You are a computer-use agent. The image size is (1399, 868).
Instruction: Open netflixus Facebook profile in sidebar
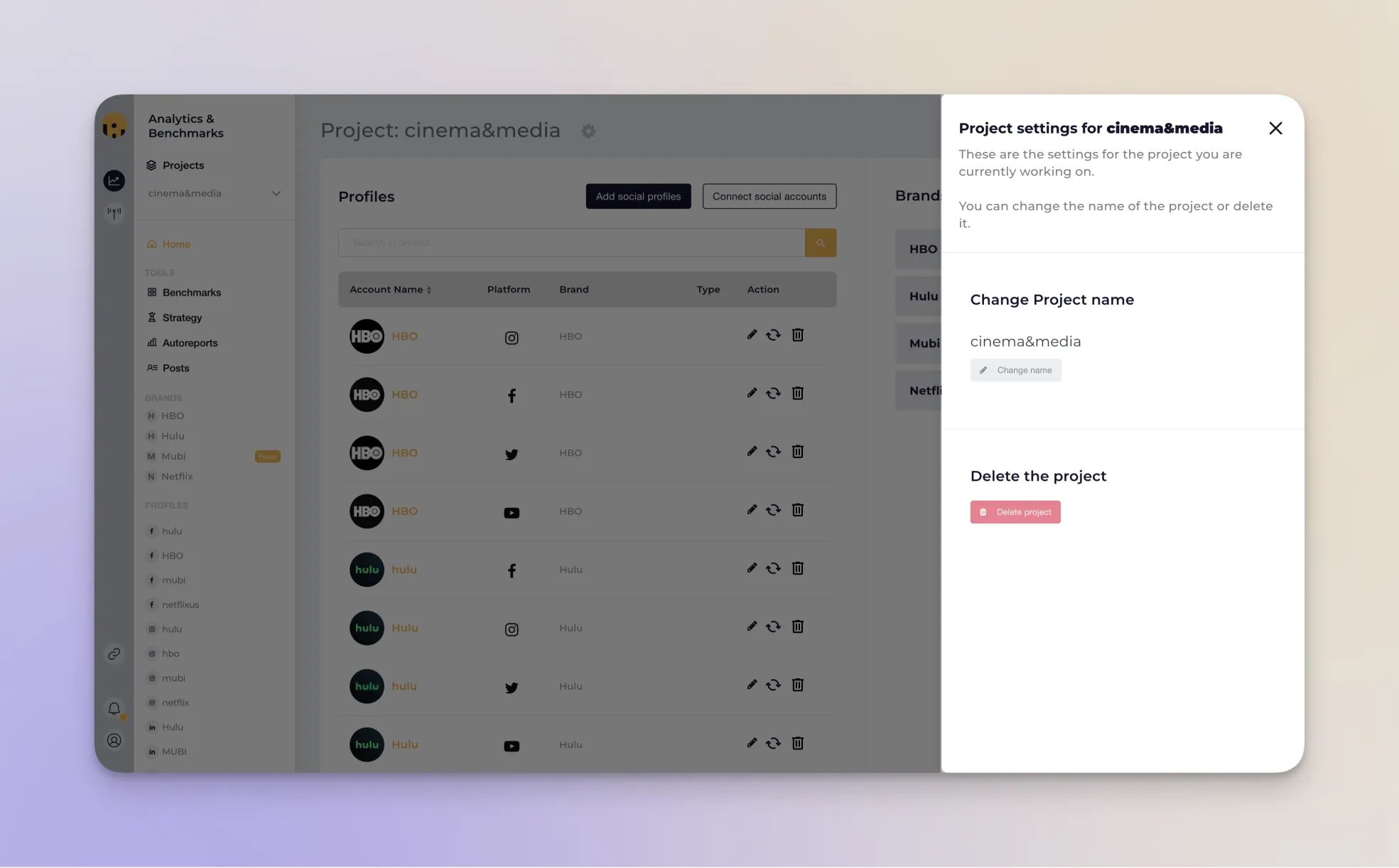tap(173, 604)
